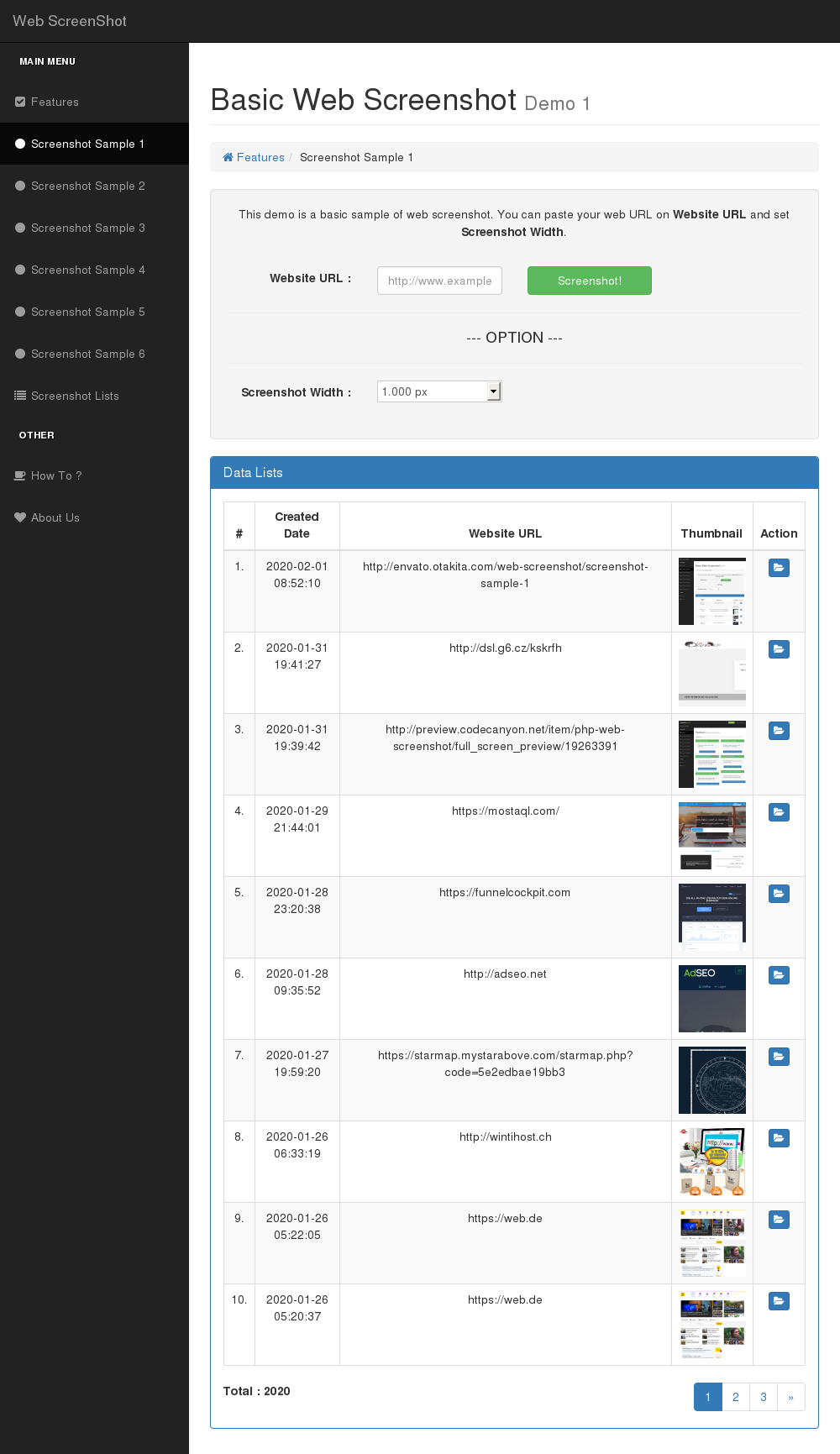Image resolution: width=840 pixels, height=1454 pixels.
Task: Click the heart icon beside About Us
Action: coord(20,517)
